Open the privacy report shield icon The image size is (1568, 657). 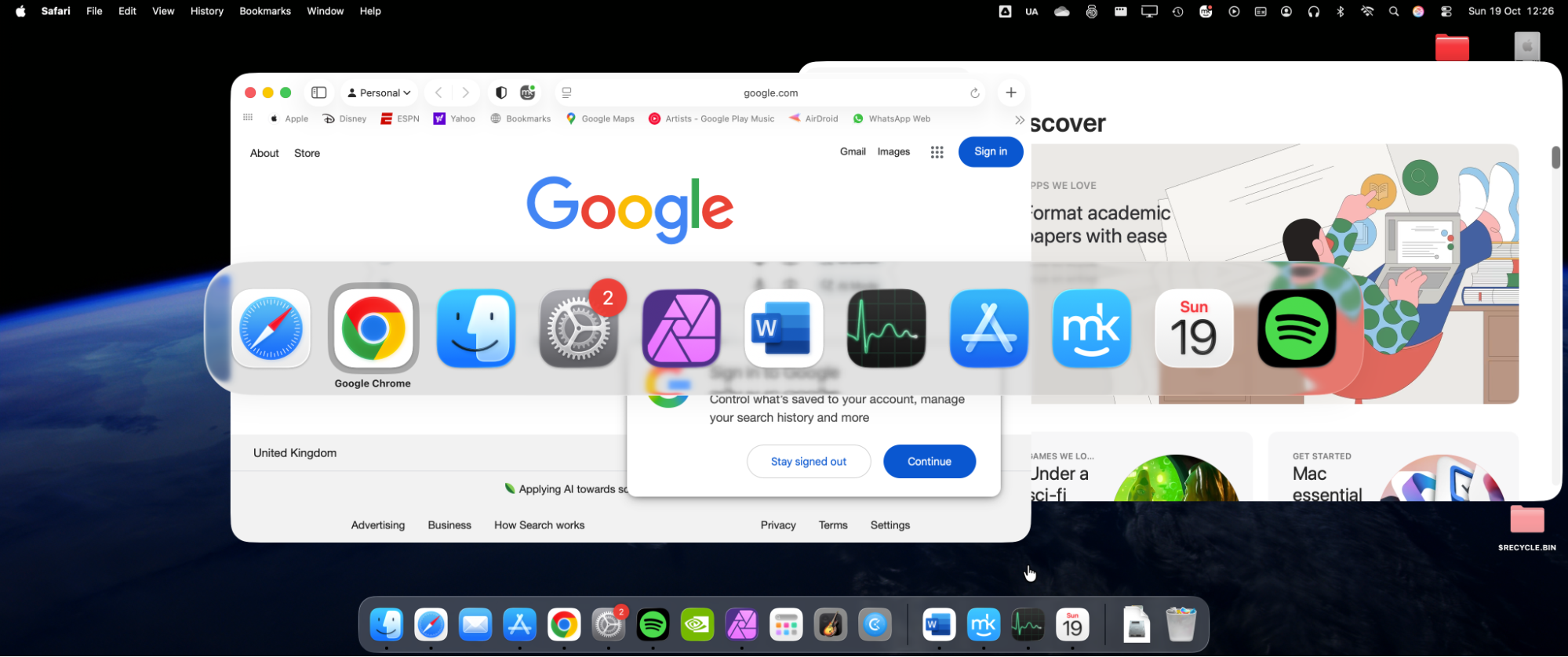[501, 93]
